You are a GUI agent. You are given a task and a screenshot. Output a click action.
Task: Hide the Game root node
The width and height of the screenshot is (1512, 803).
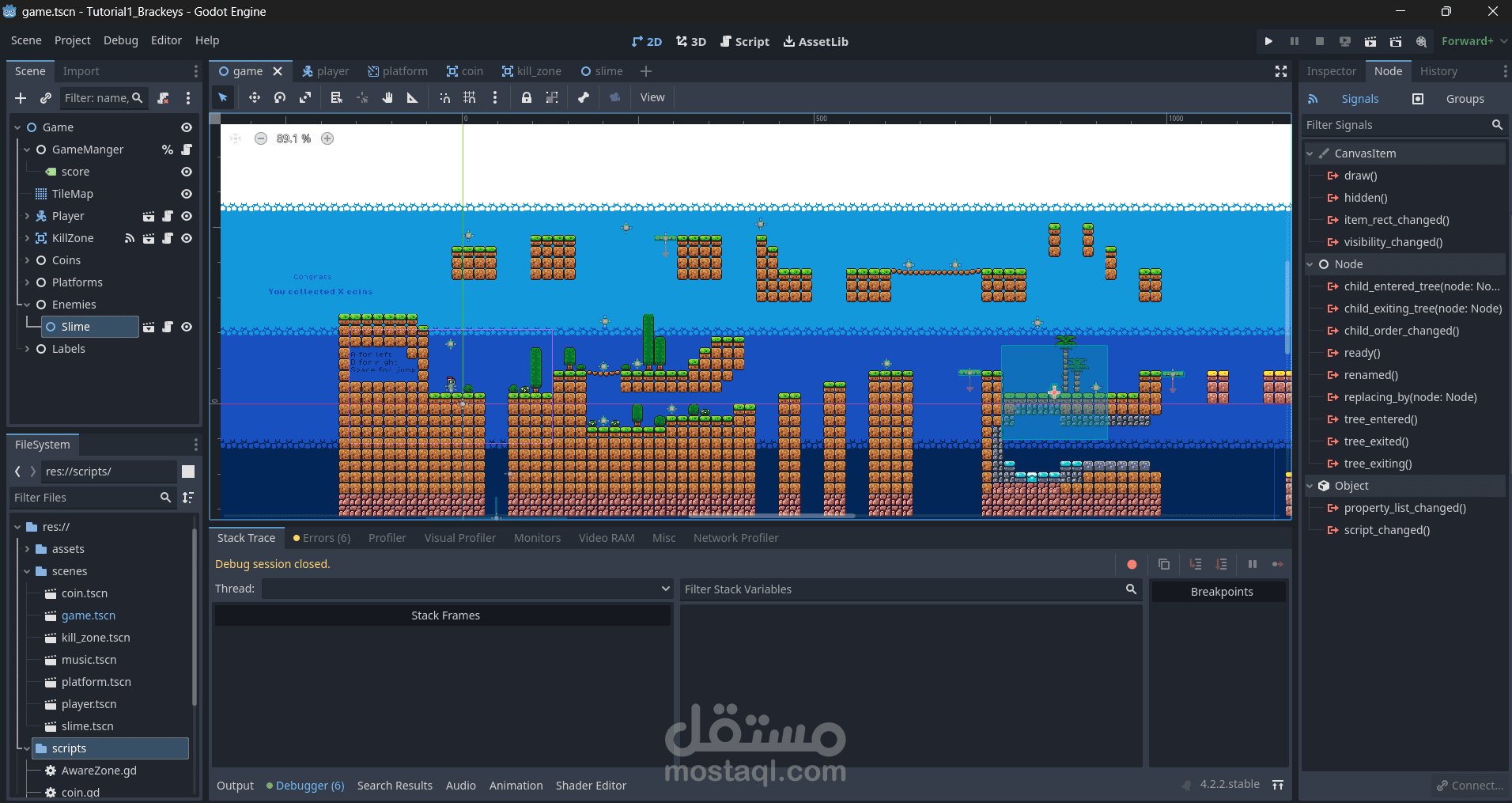pos(187,127)
